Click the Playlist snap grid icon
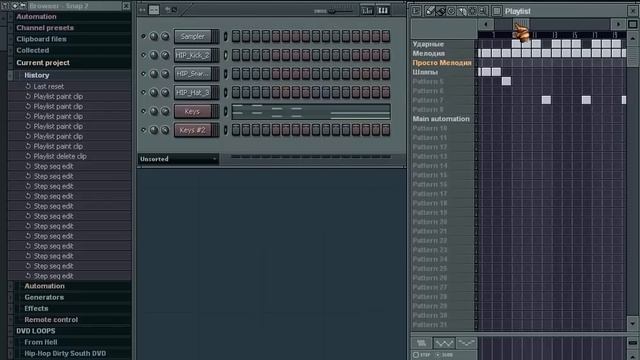This screenshot has height=360, width=640. coord(496,11)
